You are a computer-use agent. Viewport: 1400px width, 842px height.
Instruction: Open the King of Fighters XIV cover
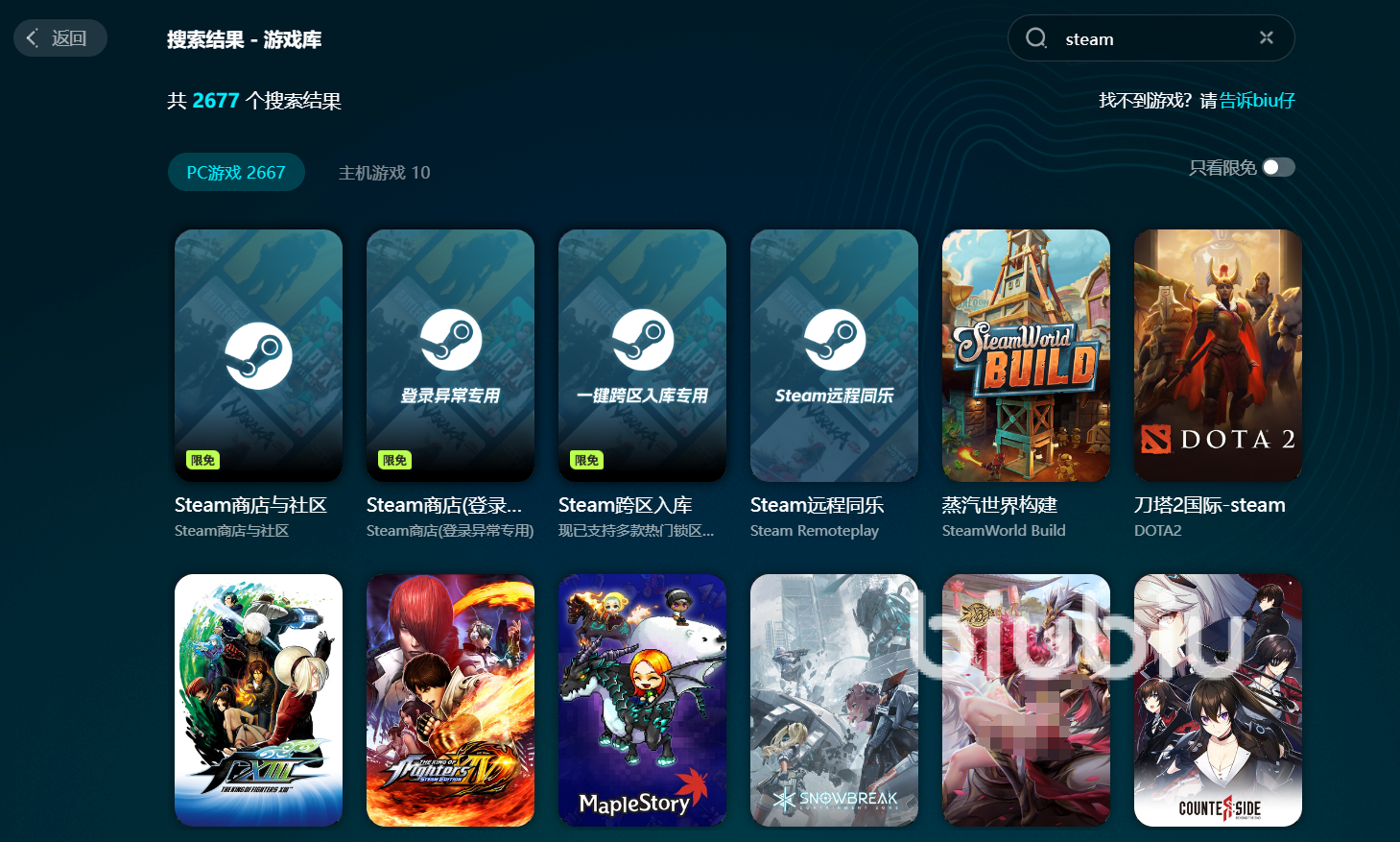[450, 700]
